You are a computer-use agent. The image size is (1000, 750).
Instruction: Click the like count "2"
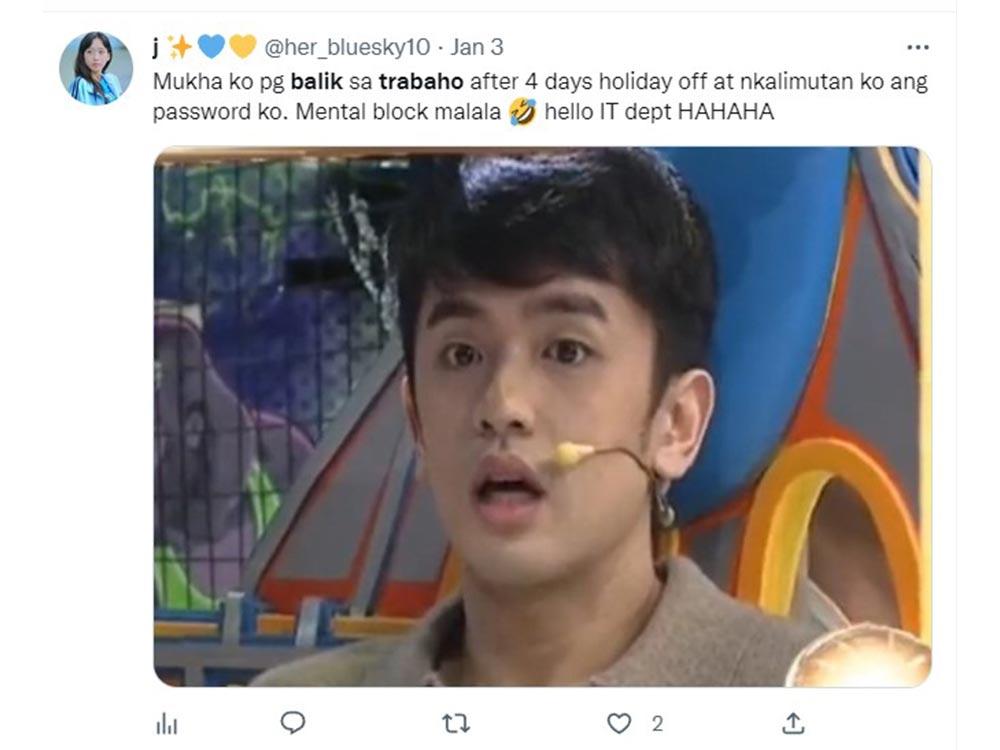657,724
